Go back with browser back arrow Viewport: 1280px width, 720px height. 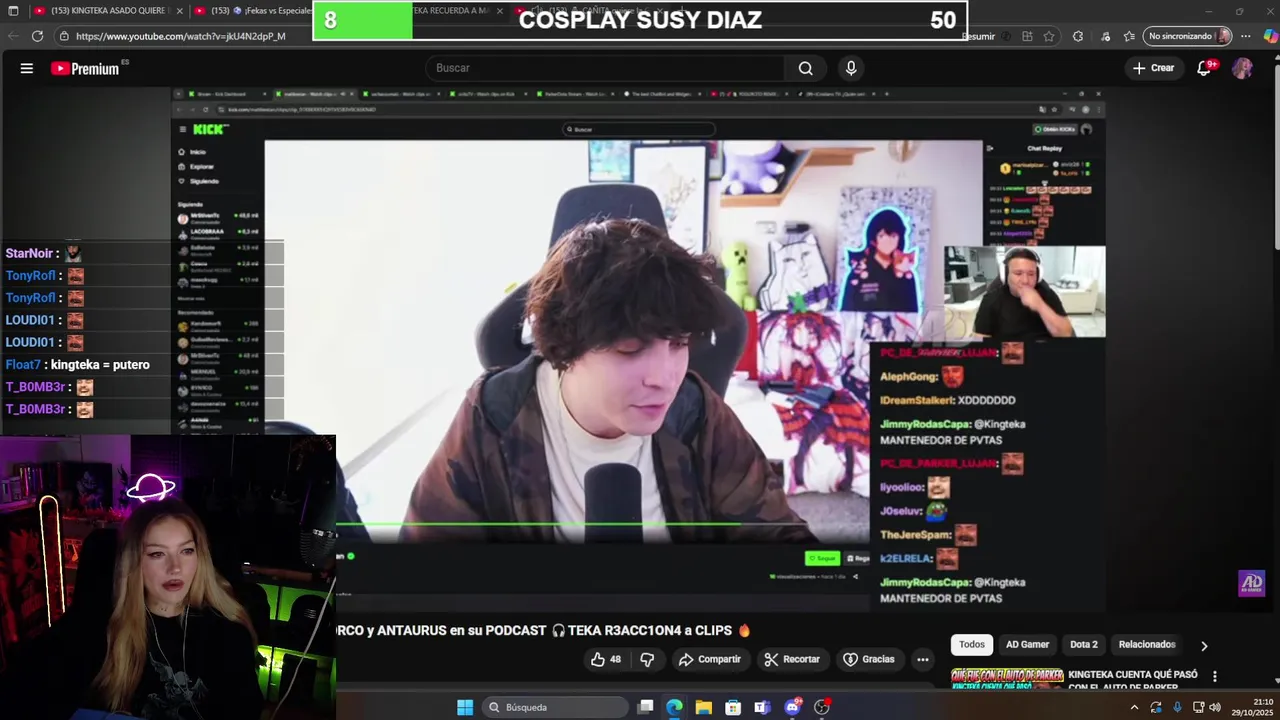pos(14,36)
